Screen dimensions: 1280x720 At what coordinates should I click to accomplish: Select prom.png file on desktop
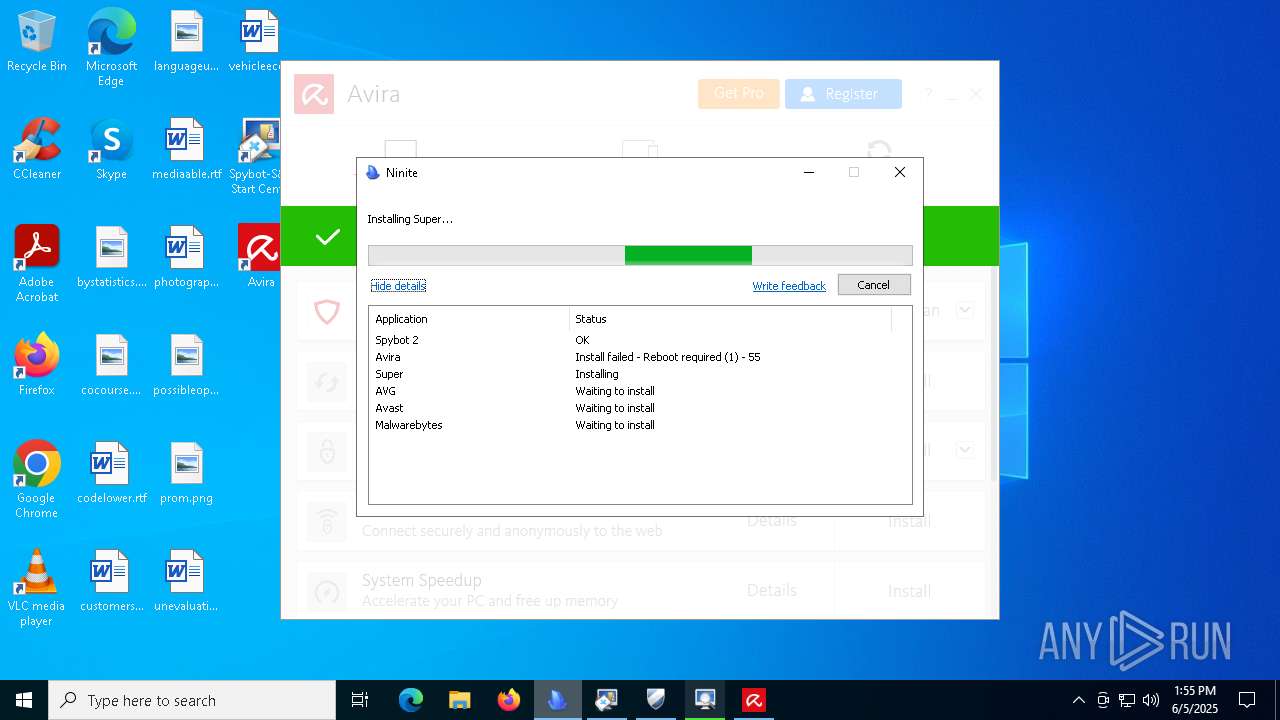pyautogui.click(x=186, y=474)
